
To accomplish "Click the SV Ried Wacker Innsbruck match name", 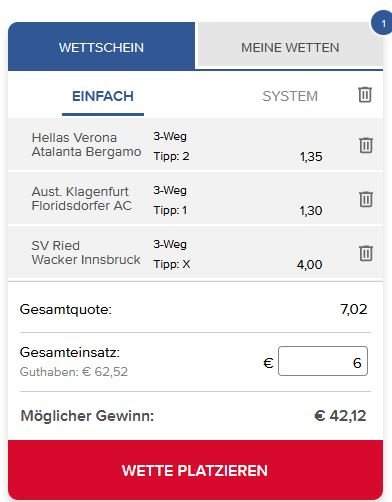I will [86, 253].
